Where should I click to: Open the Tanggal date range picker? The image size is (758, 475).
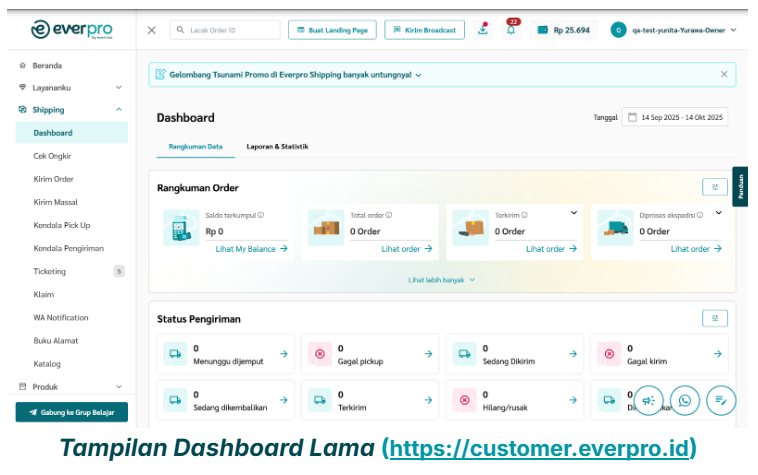(x=674, y=117)
